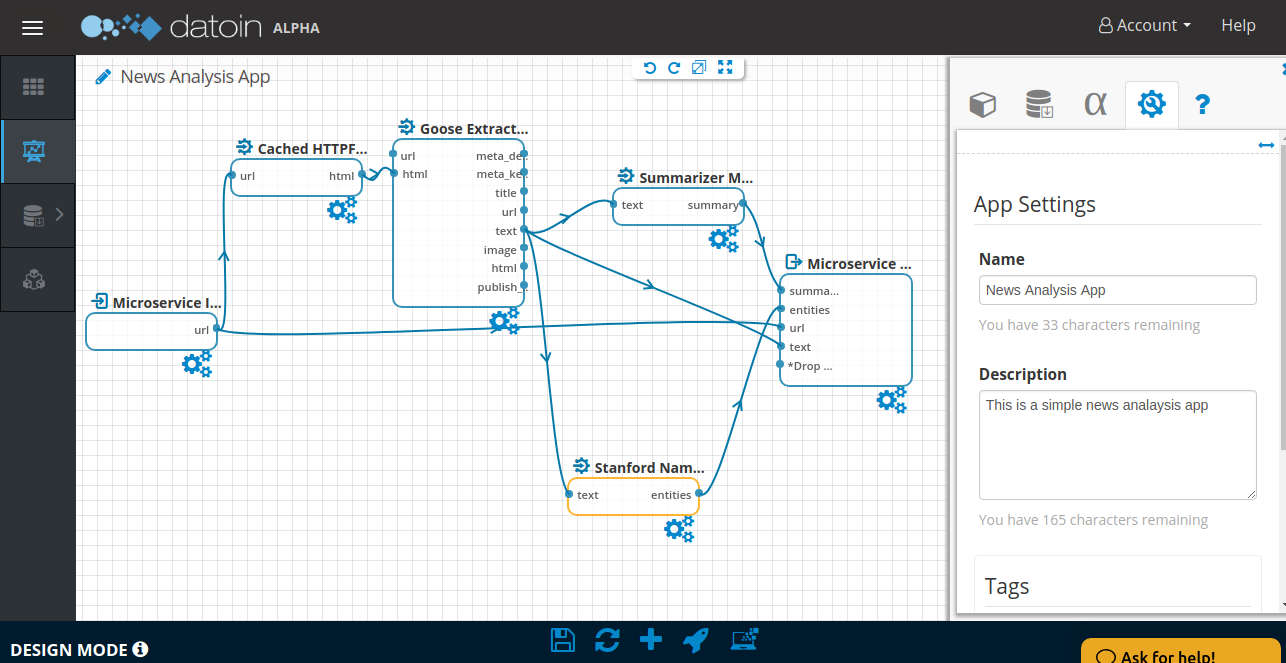Click the app Name input field
Image resolution: width=1286 pixels, height=663 pixels.
click(1118, 290)
